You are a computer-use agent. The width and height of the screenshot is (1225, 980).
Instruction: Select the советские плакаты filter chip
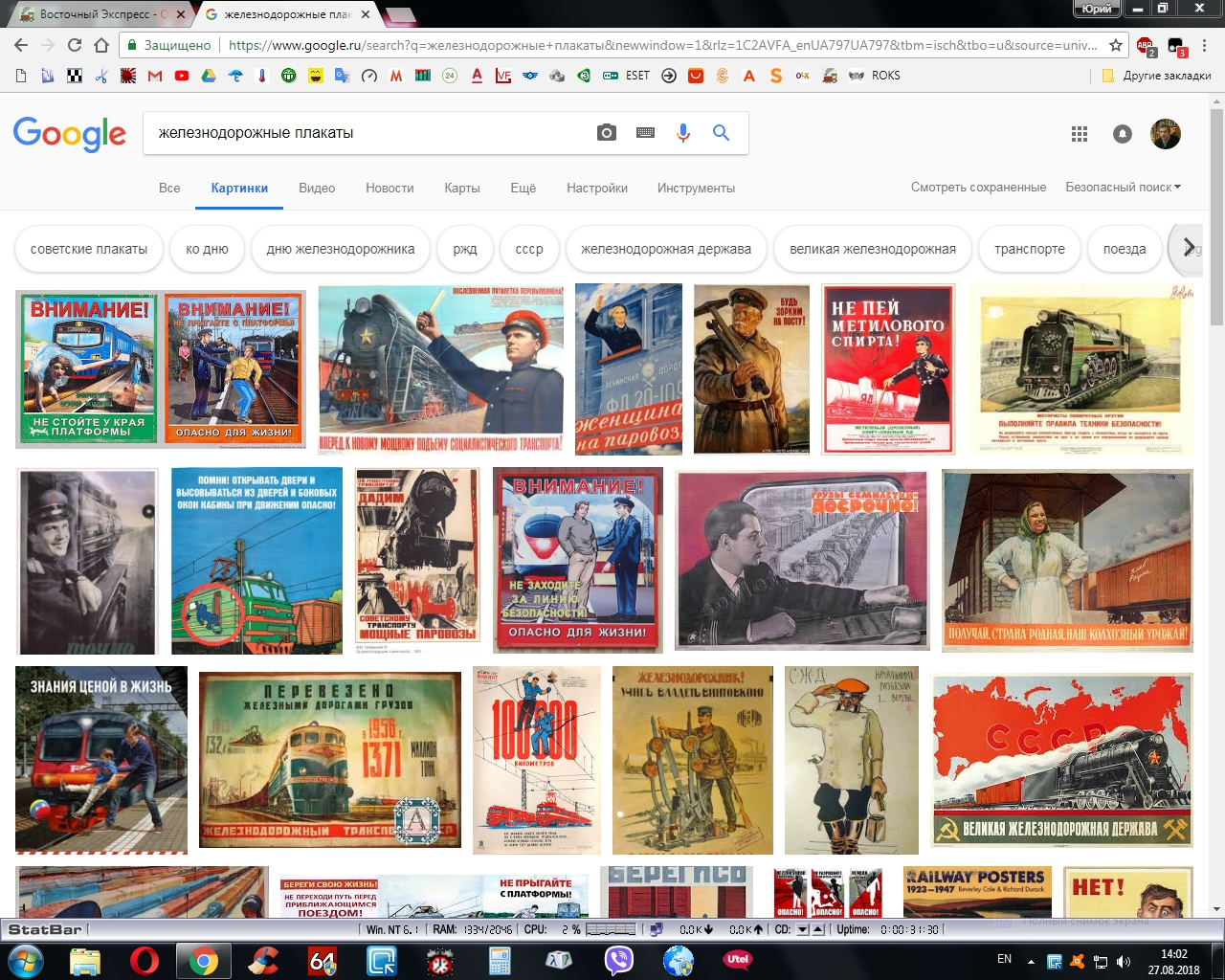pyautogui.click(x=89, y=249)
